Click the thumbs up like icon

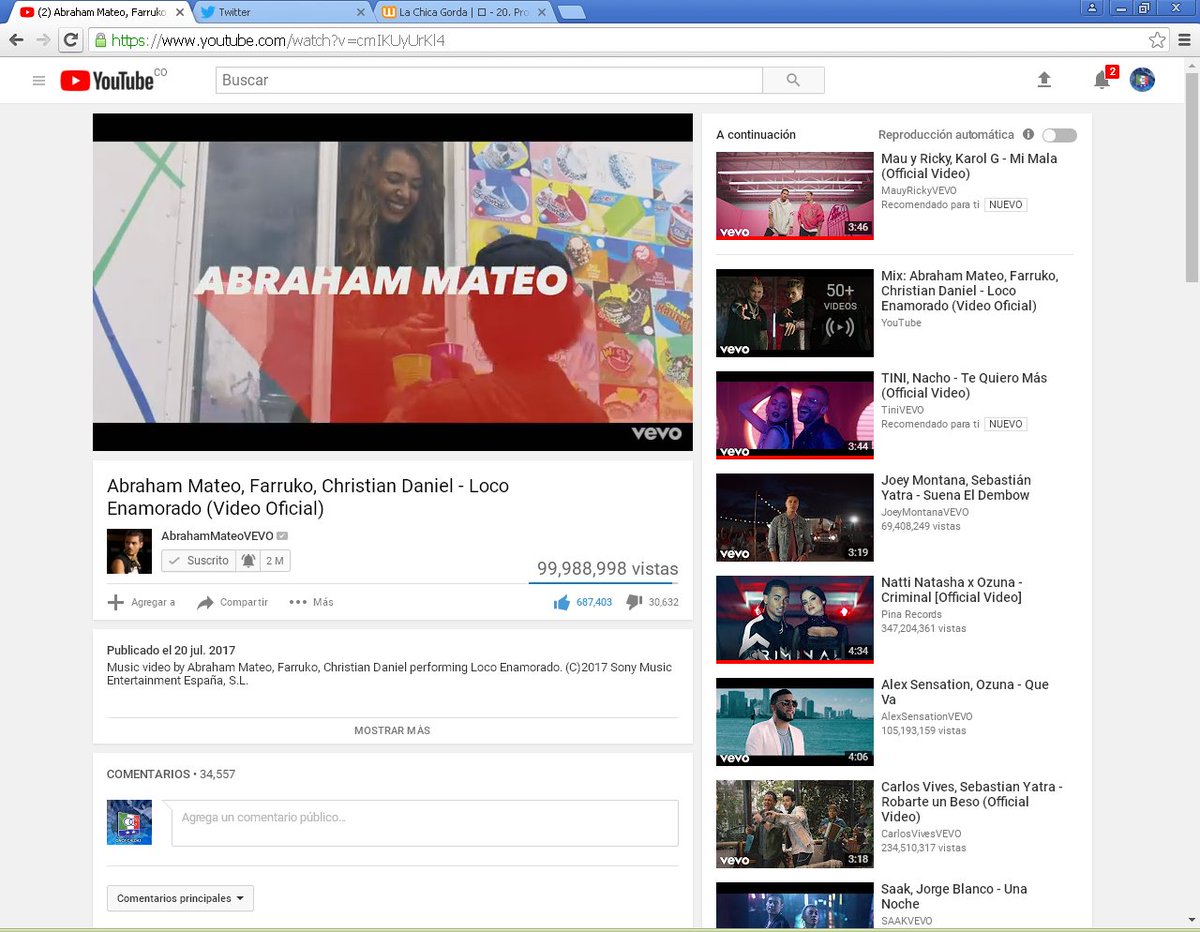point(561,602)
